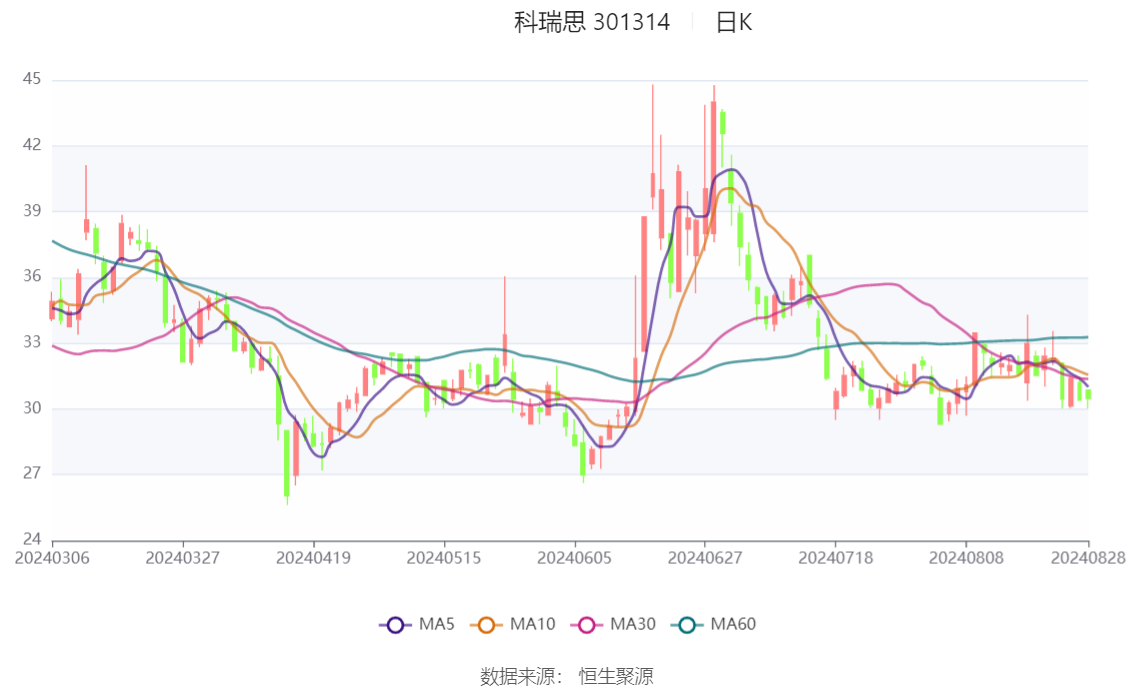The image size is (1134, 689).
Task: Toggle the MA30 legend series
Action: tap(613, 625)
